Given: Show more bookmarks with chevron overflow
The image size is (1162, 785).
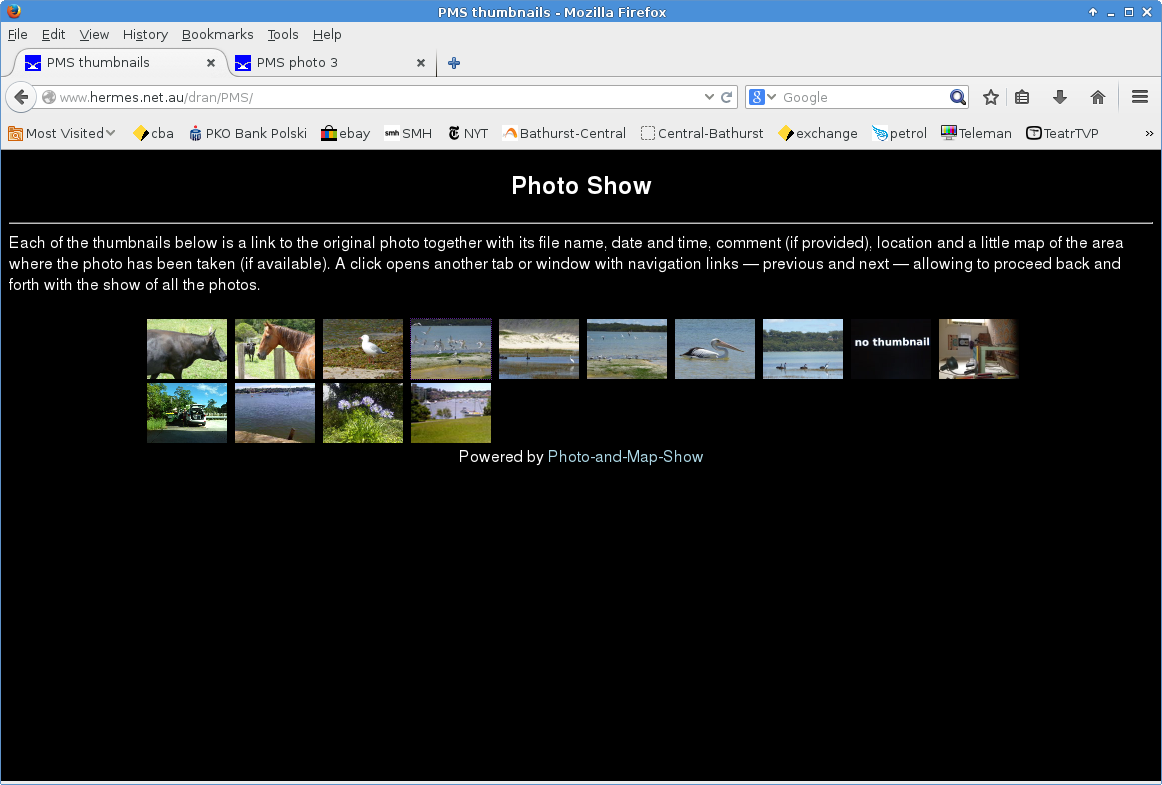Looking at the screenshot, I should 1149,133.
